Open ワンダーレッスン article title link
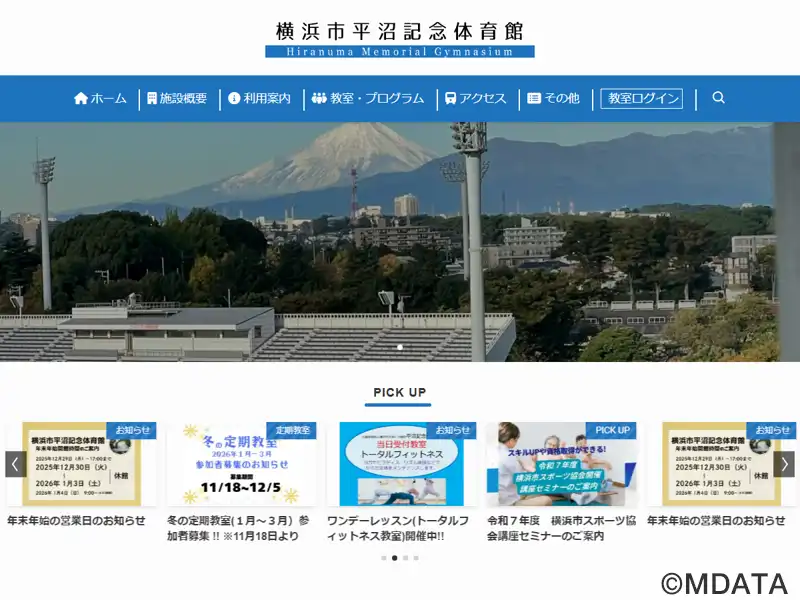The image size is (800, 600). pyautogui.click(x=398, y=528)
